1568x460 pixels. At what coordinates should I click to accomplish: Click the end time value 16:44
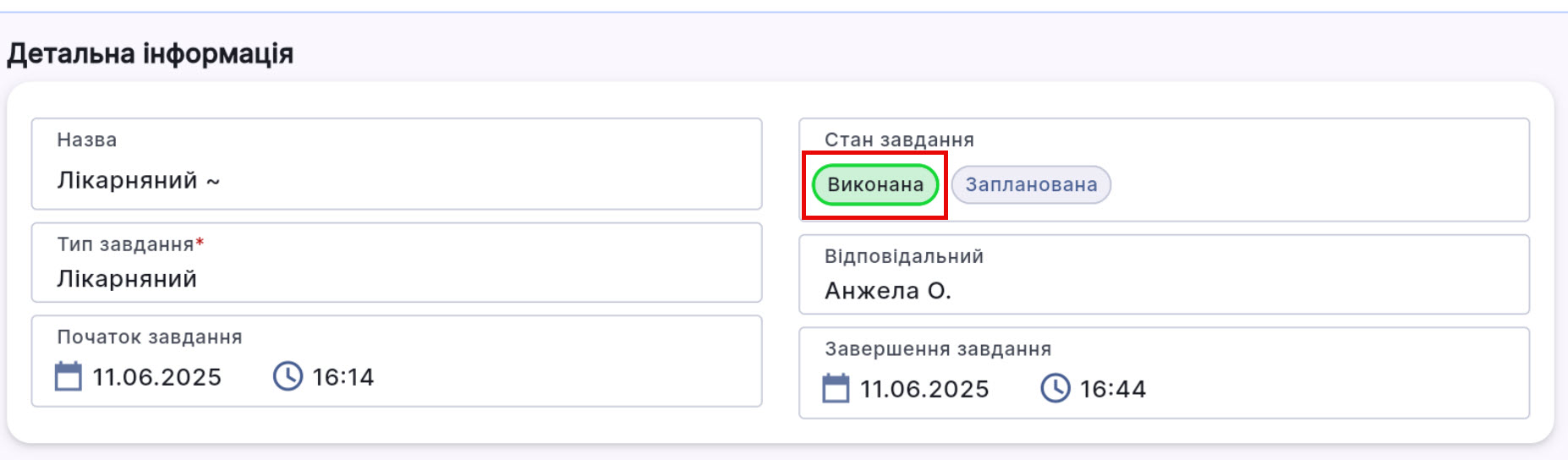pyautogui.click(x=1113, y=389)
